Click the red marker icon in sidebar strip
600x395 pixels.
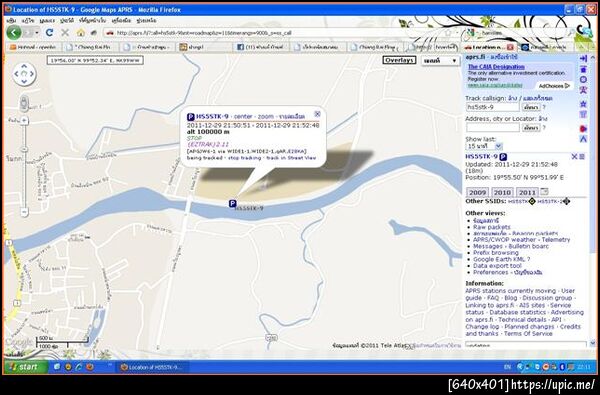coord(583,128)
